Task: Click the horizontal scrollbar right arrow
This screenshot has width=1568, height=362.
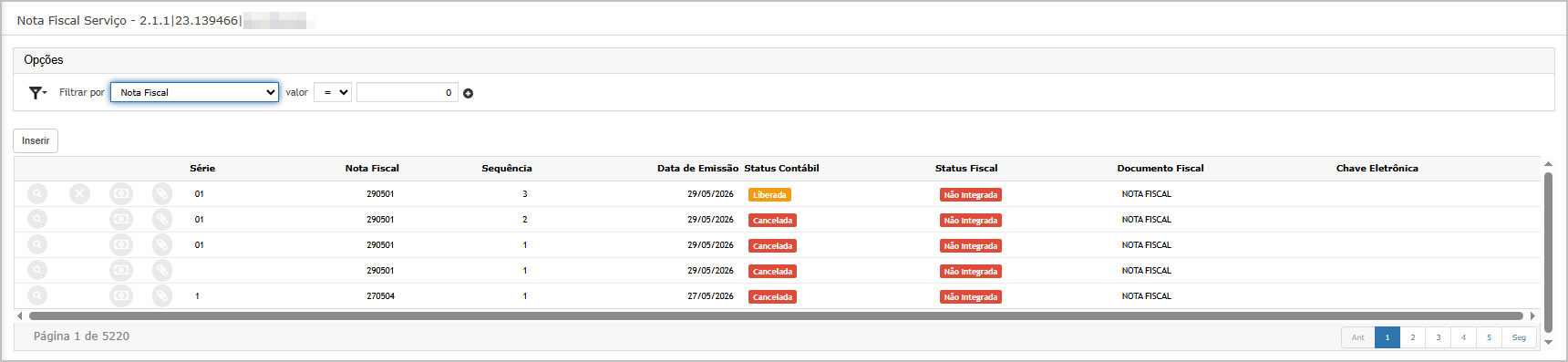Action: click(1532, 316)
